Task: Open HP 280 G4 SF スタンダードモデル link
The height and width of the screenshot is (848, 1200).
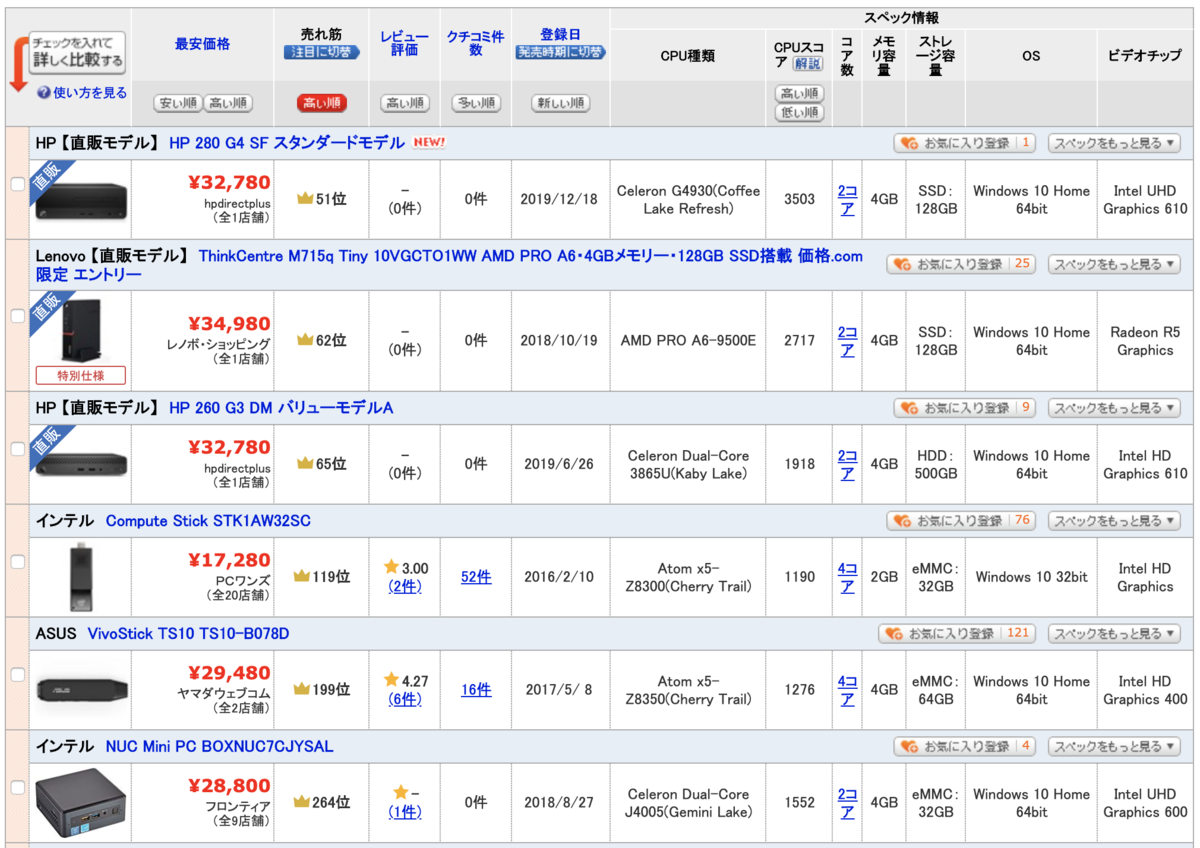Action: [x=286, y=143]
